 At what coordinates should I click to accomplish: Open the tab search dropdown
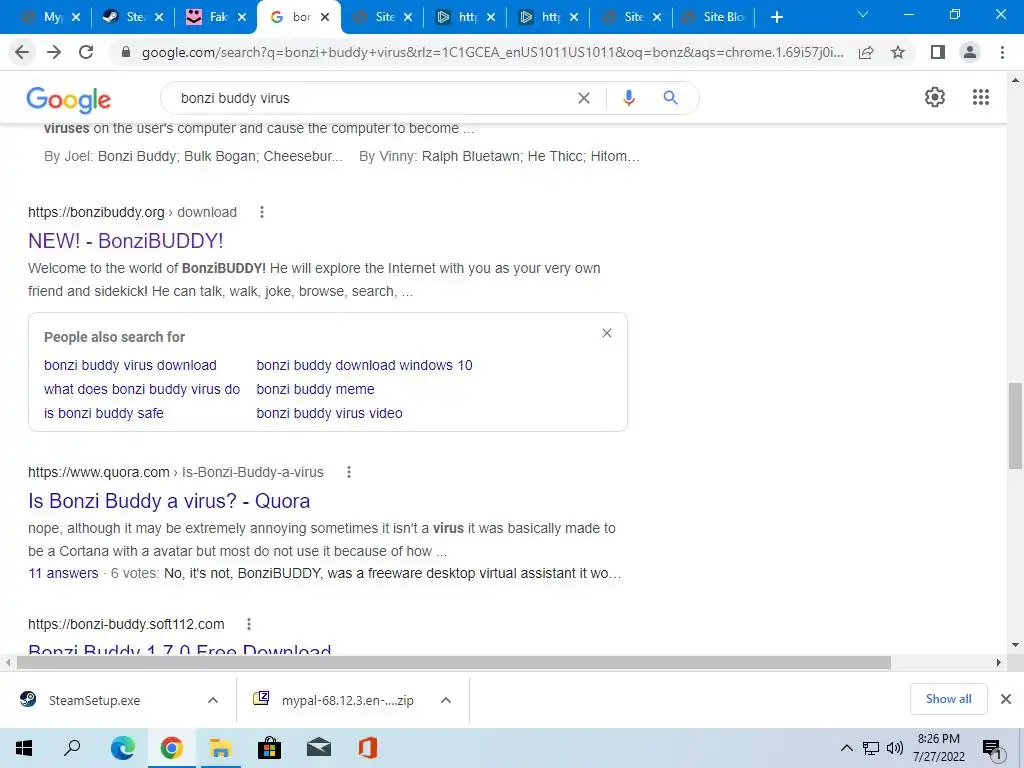pyautogui.click(x=863, y=14)
